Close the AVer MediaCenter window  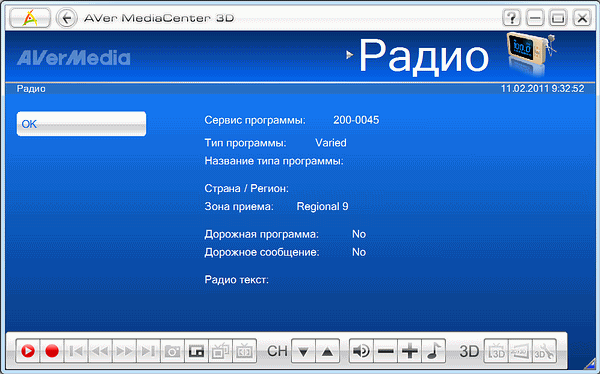pos(582,18)
